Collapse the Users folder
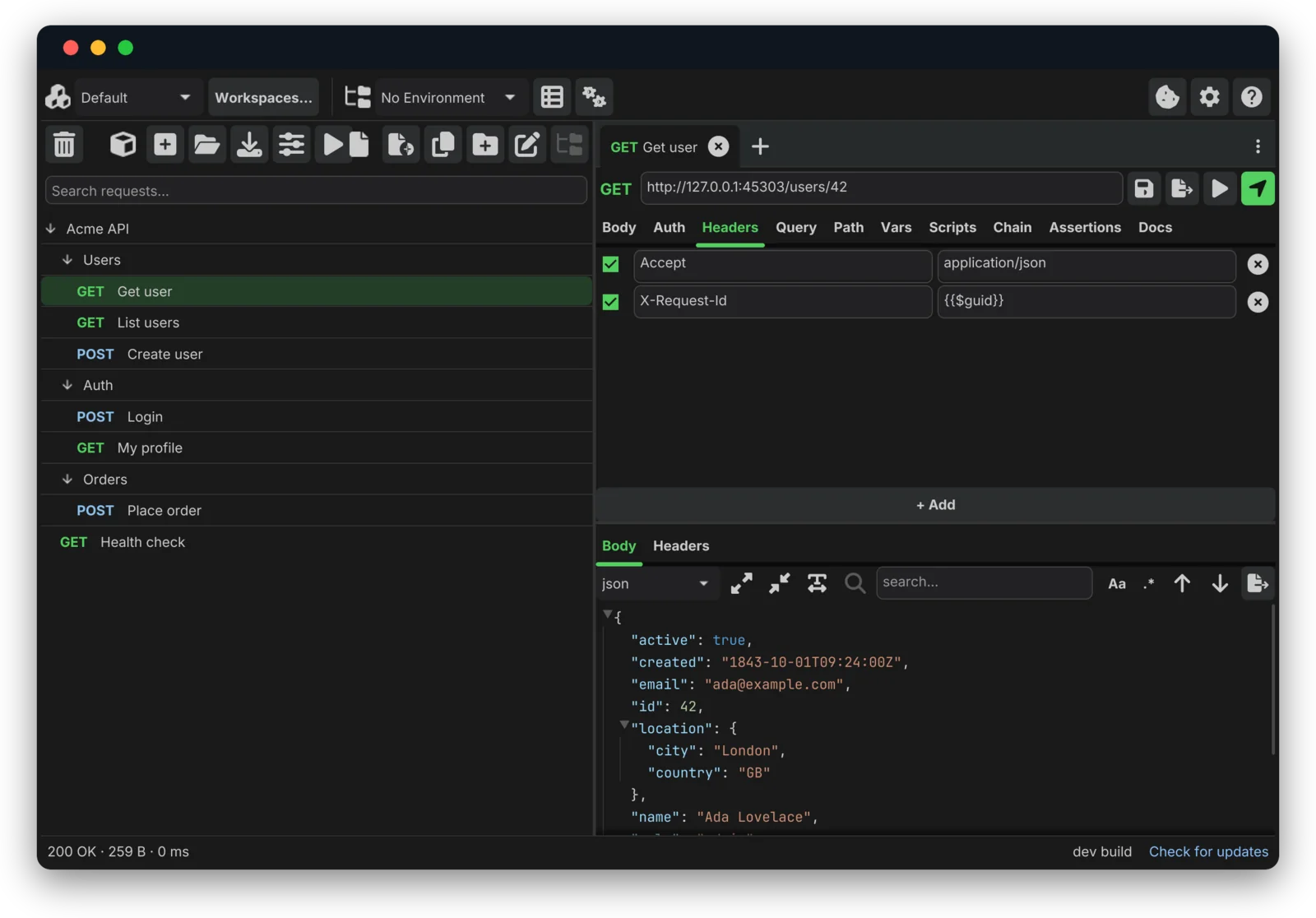This screenshot has width=1316, height=918. click(67, 260)
